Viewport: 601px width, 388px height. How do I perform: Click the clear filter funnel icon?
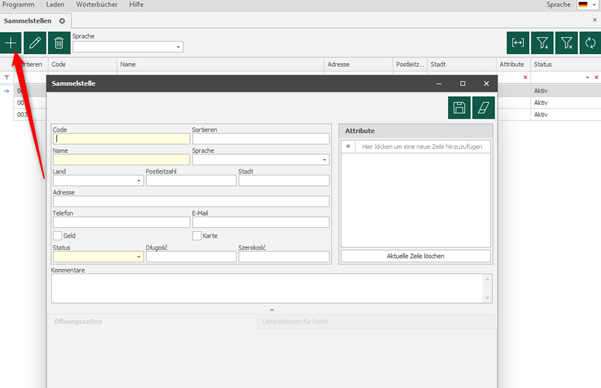566,43
